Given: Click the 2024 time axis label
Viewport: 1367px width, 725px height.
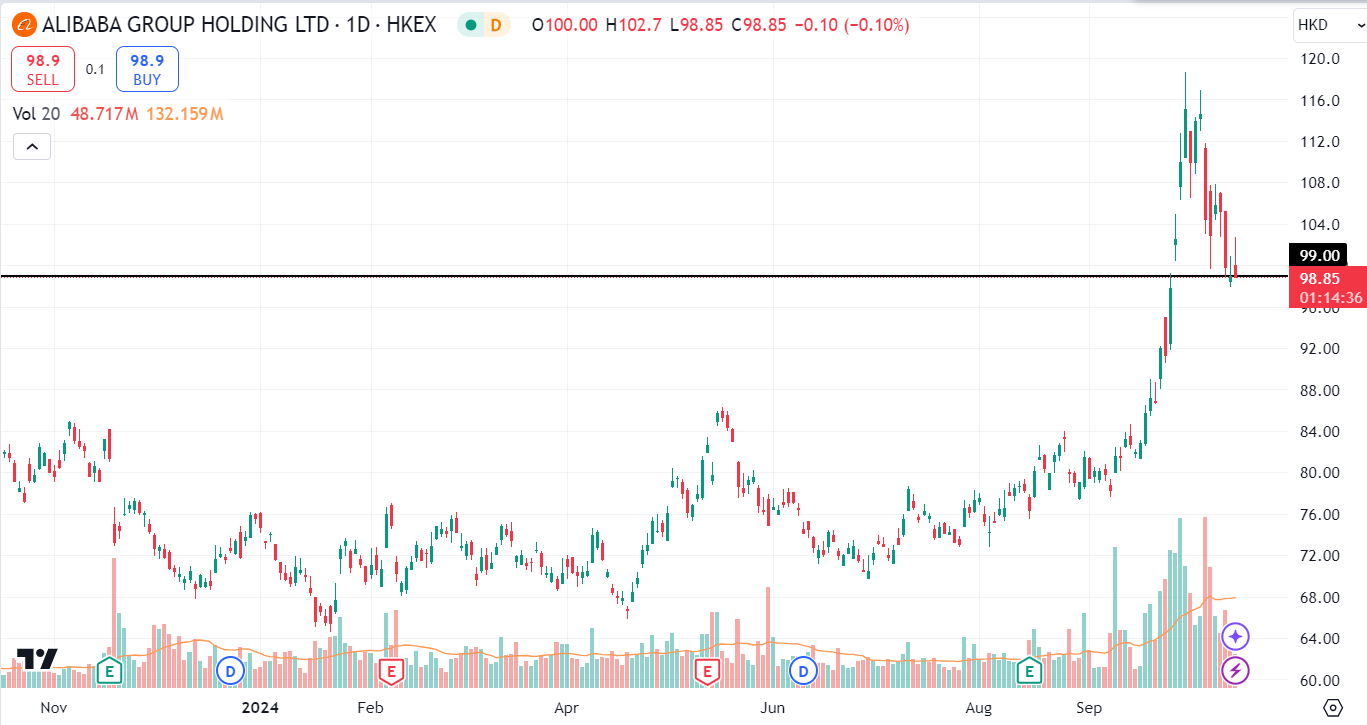Looking at the screenshot, I should click(x=260, y=708).
